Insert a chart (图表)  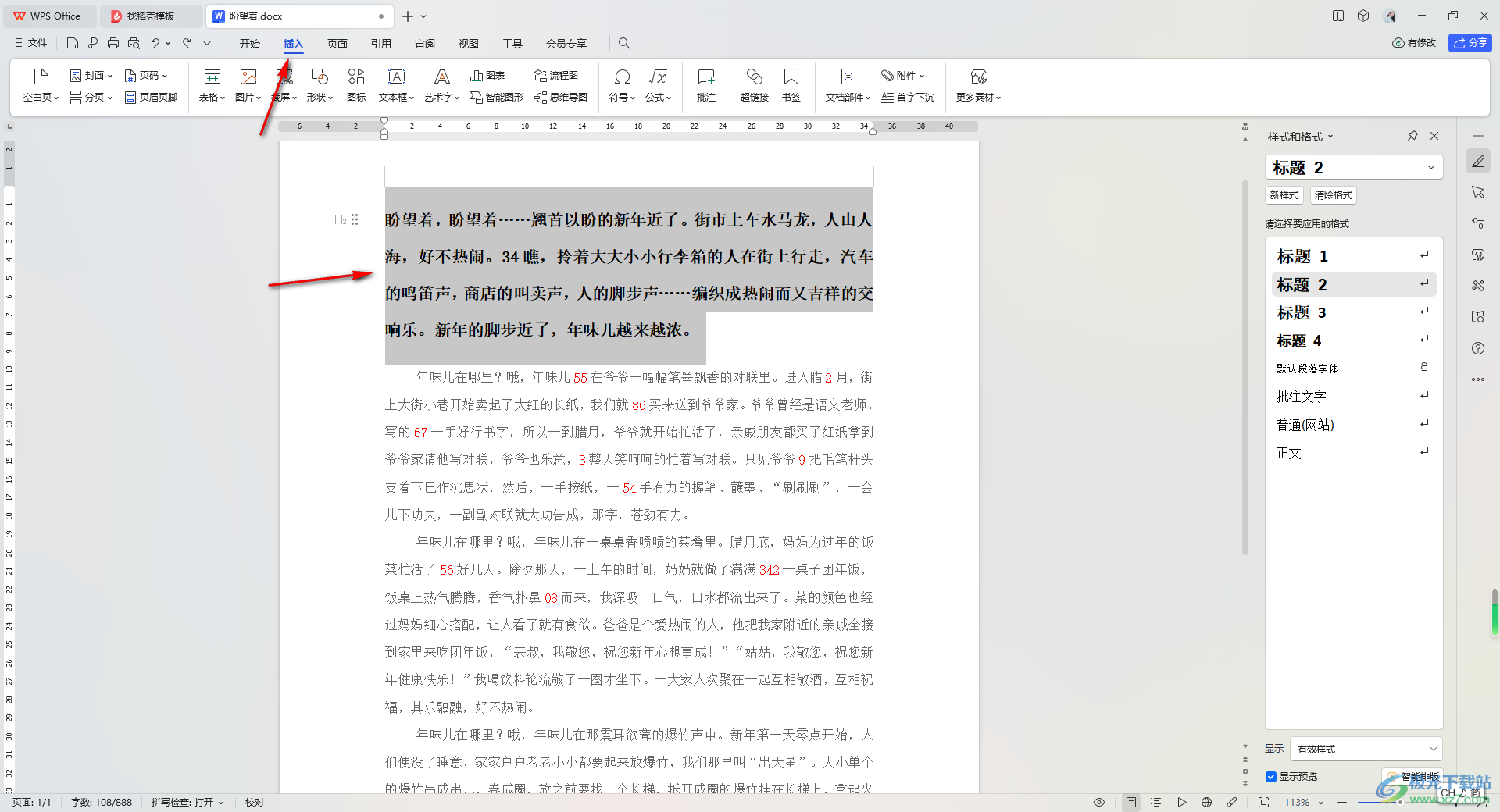pyautogui.click(x=487, y=76)
